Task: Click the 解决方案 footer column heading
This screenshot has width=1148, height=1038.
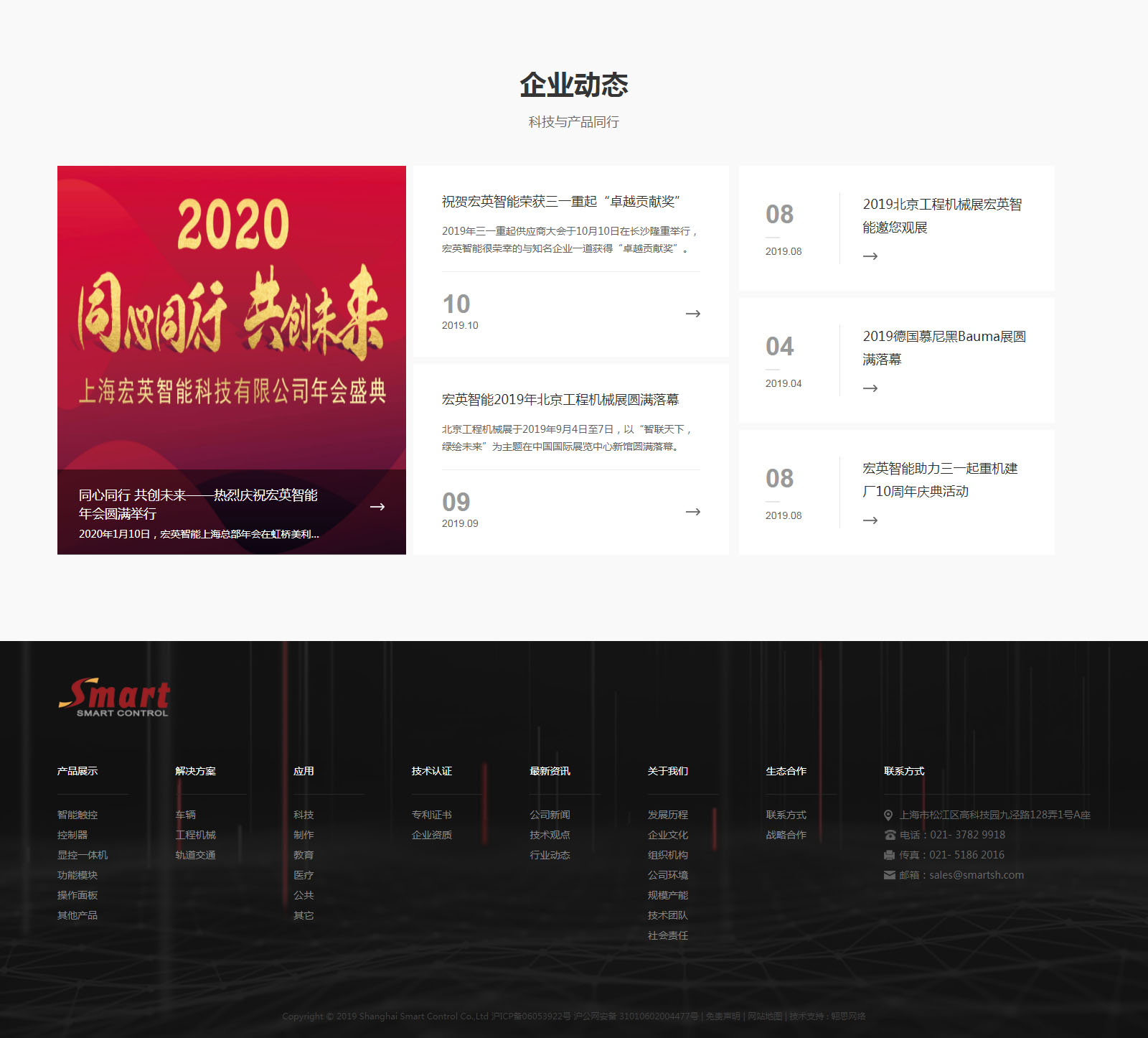Action: 196,771
